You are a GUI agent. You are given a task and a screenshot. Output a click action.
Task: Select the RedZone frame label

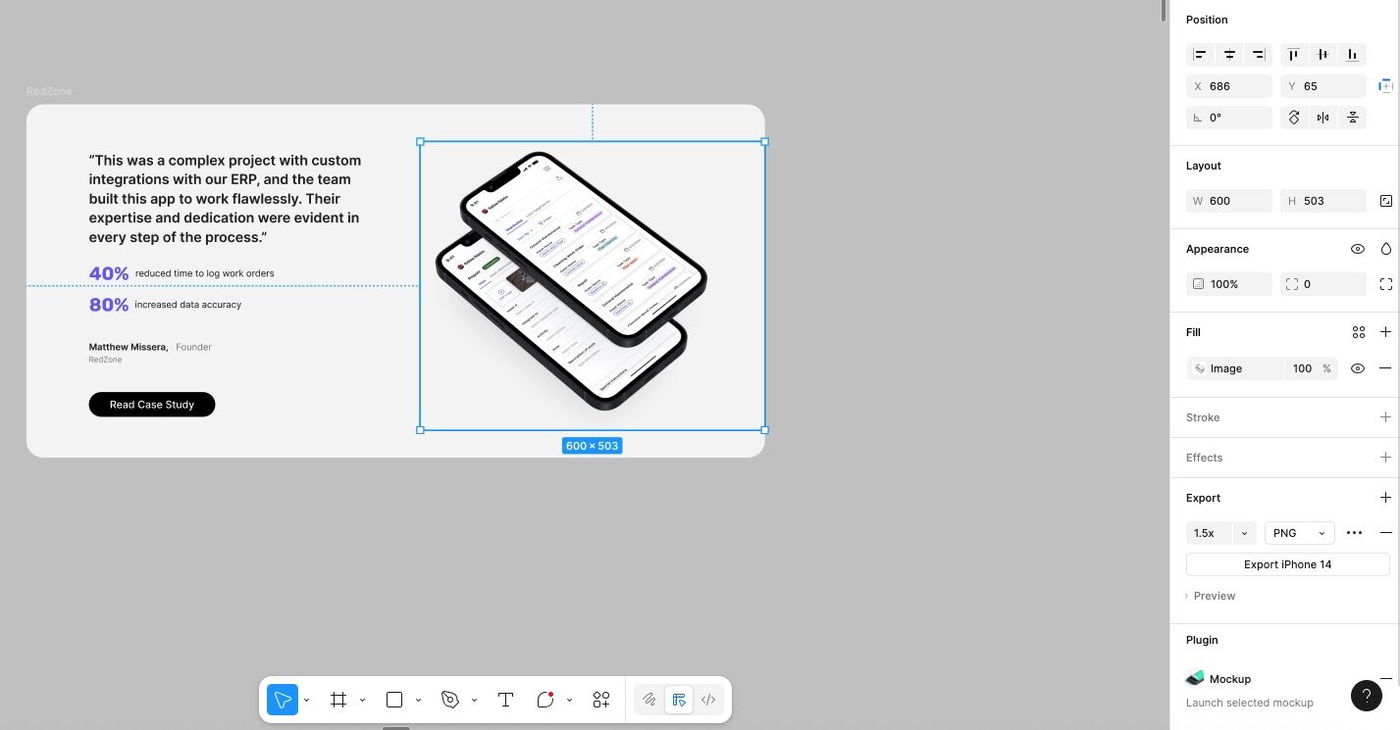[49, 91]
